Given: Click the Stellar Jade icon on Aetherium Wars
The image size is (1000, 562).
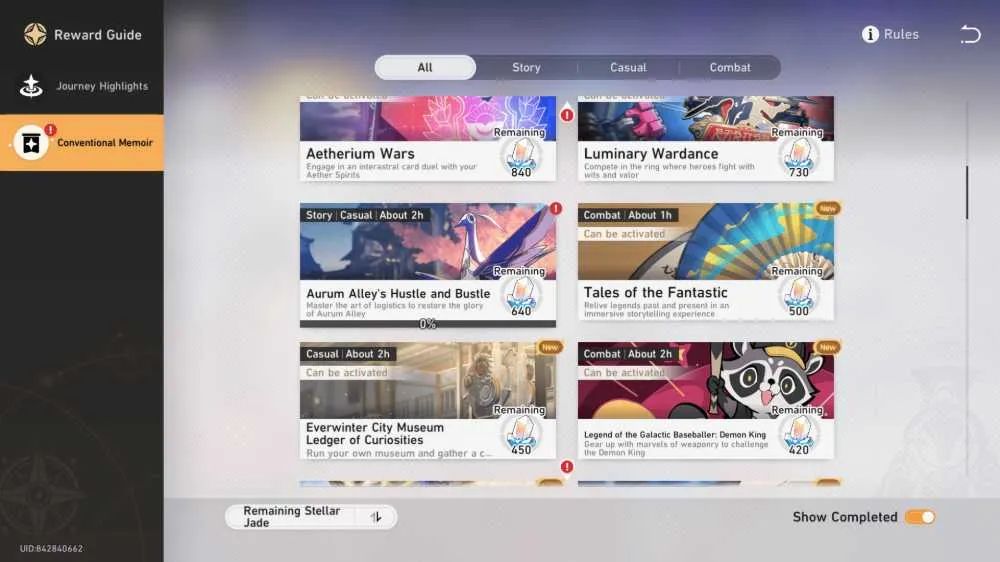Looking at the screenshot, I should tap(520, 154).
